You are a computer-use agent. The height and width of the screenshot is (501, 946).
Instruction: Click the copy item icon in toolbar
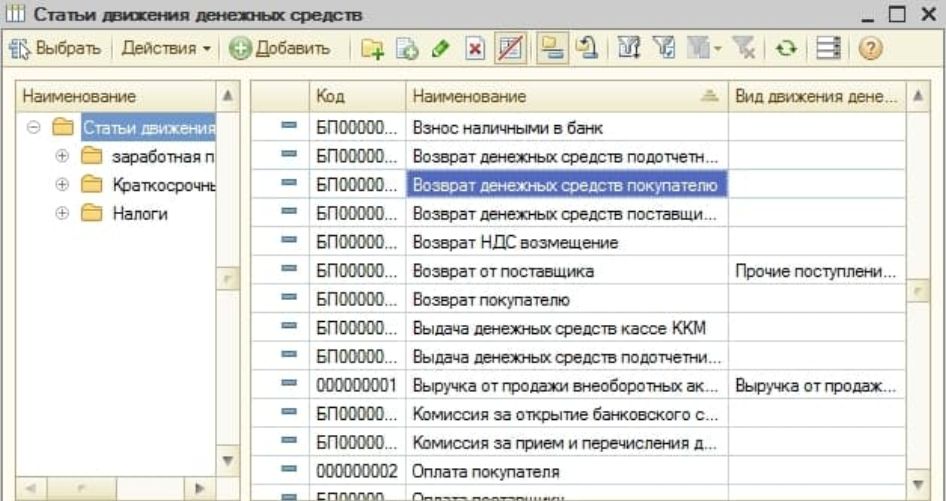coord(406,49)
